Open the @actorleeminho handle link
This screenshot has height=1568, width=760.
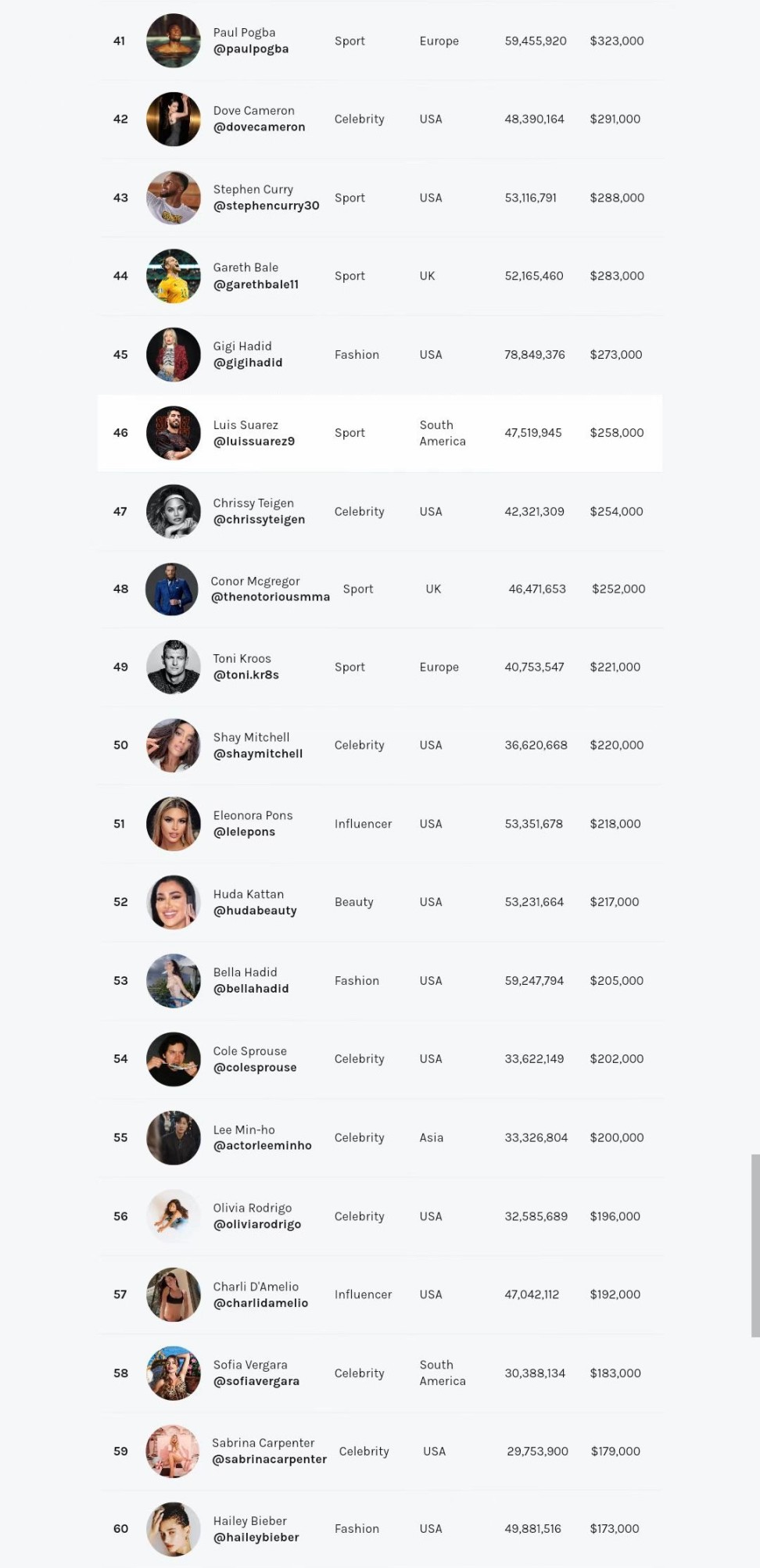point(262,1146)
